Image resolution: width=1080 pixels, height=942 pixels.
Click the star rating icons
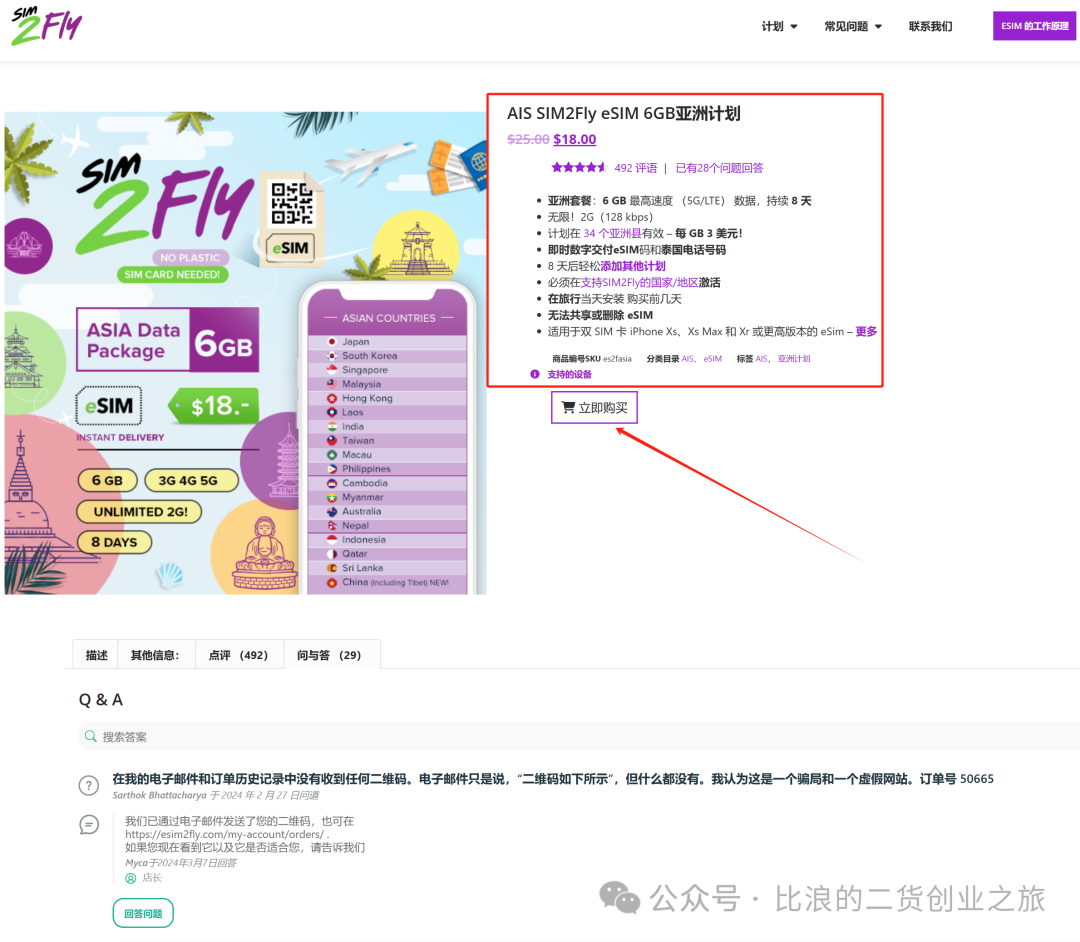[578, 168]
